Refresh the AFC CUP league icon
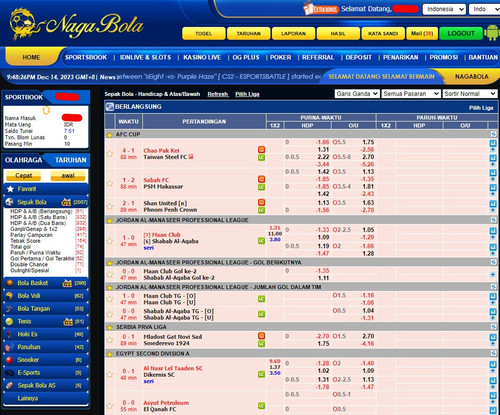 pos(493,134)
